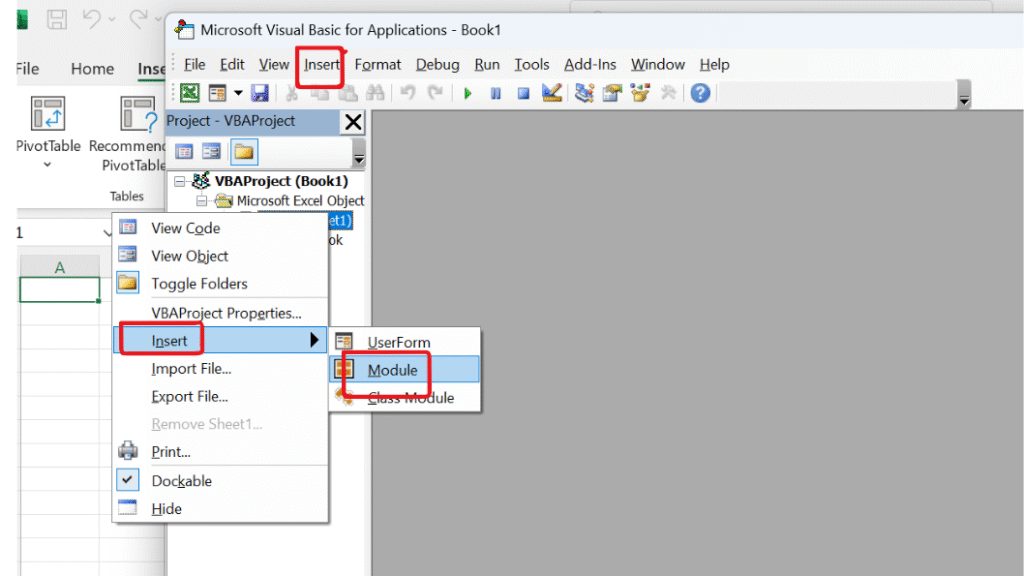Click the Undo arrow in VBA toolbar

tap(408, 93)
